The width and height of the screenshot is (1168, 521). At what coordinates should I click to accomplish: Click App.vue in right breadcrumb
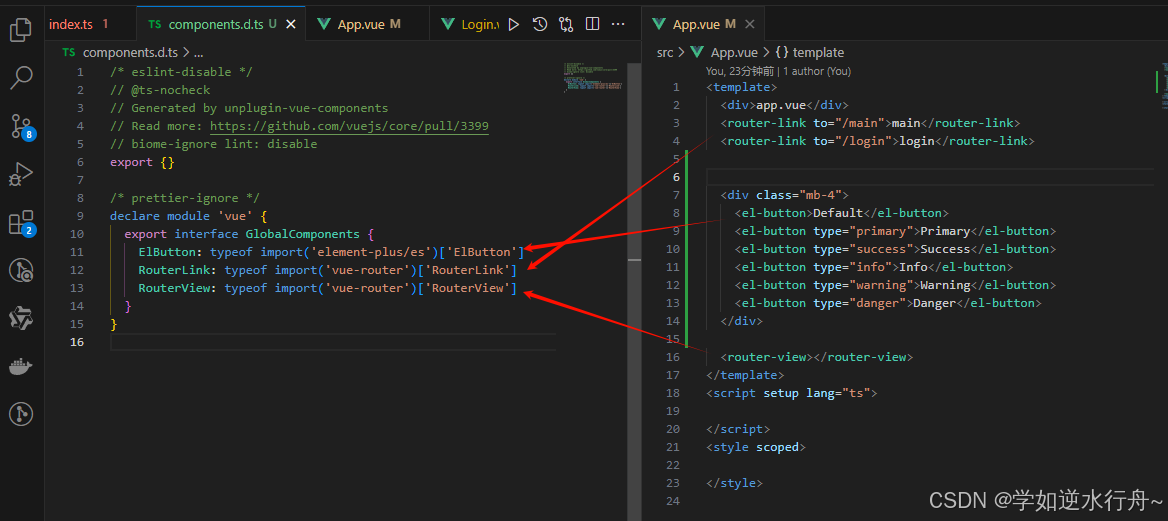734,53
